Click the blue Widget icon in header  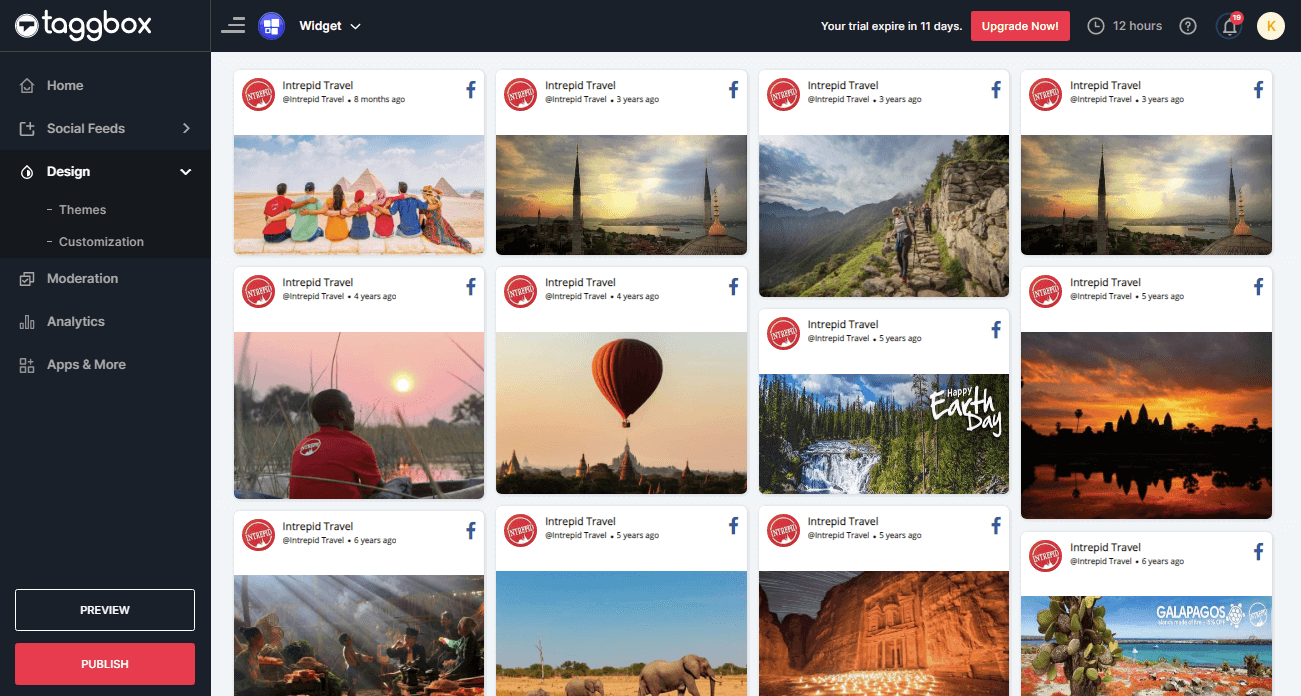[271, 26]
